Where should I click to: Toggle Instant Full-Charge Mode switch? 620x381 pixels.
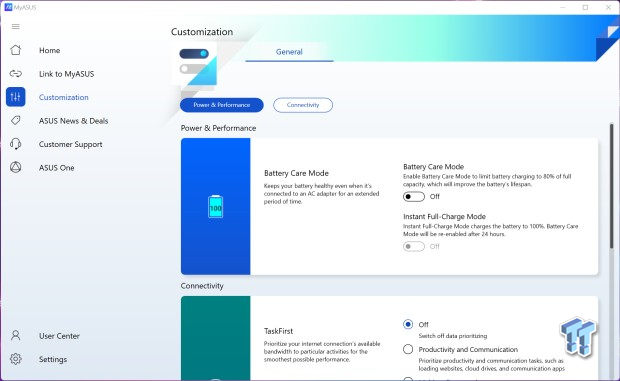pyautogui.click(x=414, y=246)
